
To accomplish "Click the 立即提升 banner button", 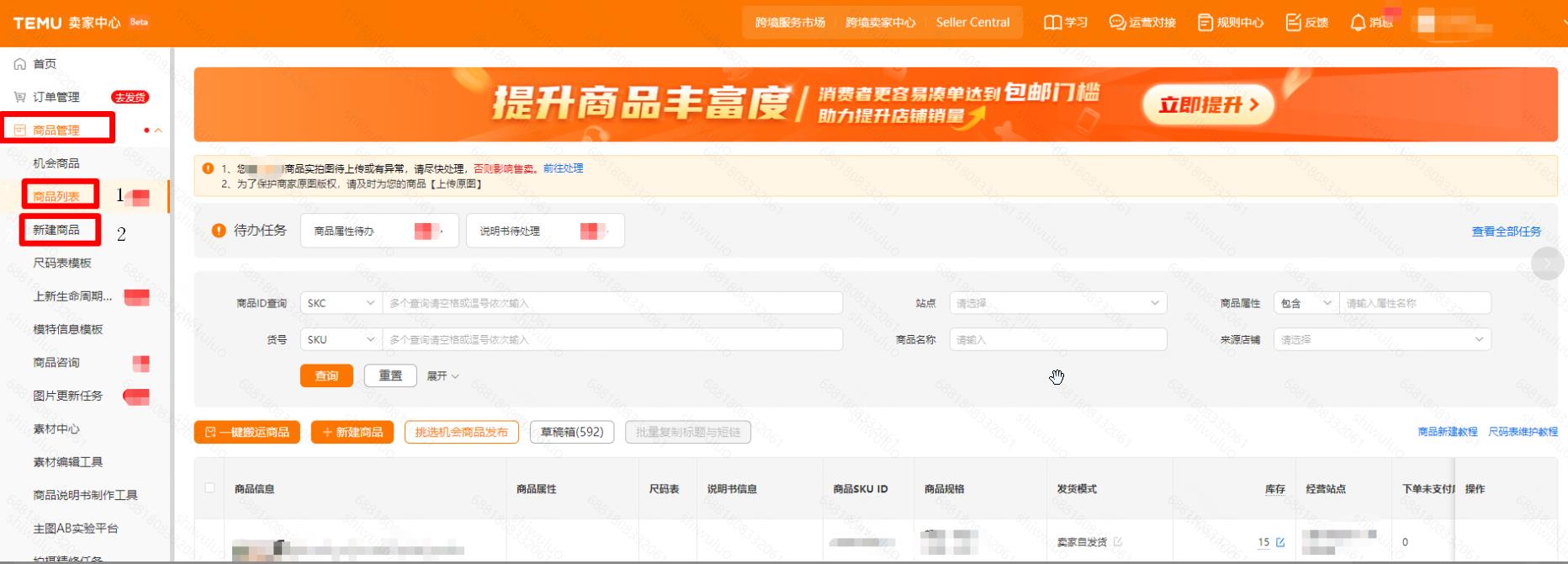I will coord(1208,105).
